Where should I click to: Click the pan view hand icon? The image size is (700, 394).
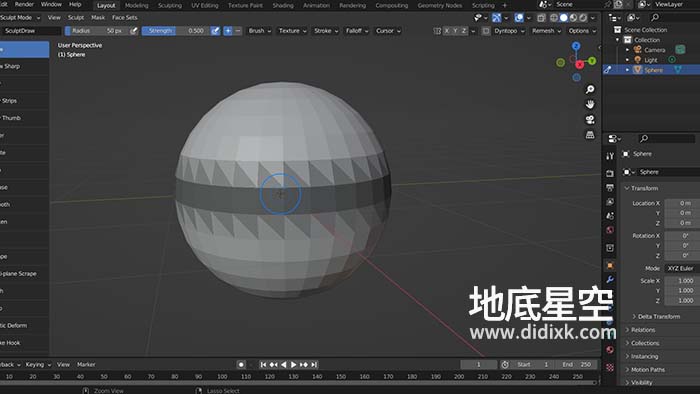tap(590, 104)
